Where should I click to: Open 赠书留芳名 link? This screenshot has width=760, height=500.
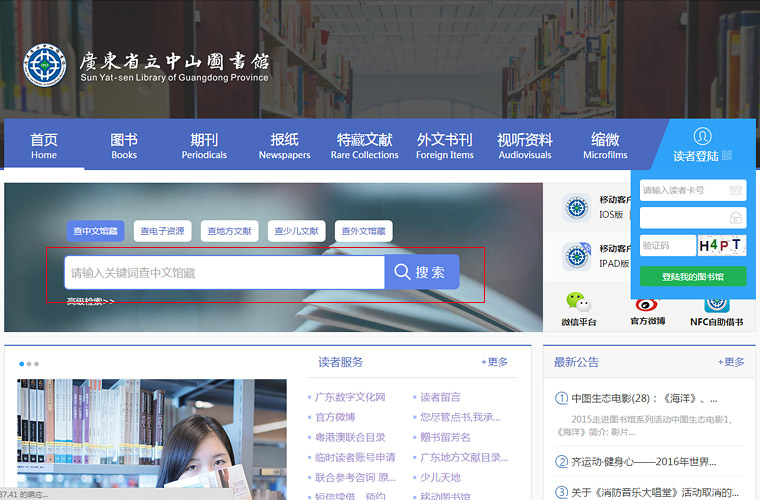click(445, 438)
